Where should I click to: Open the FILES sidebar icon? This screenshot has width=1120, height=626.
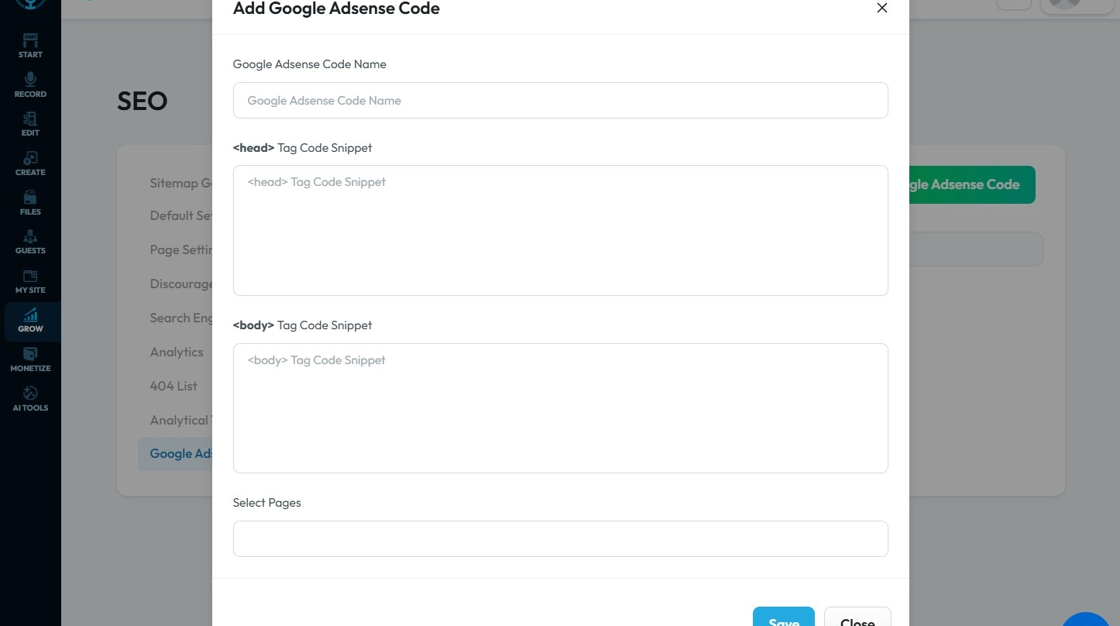pyautogui.click(x=30, y=202)
